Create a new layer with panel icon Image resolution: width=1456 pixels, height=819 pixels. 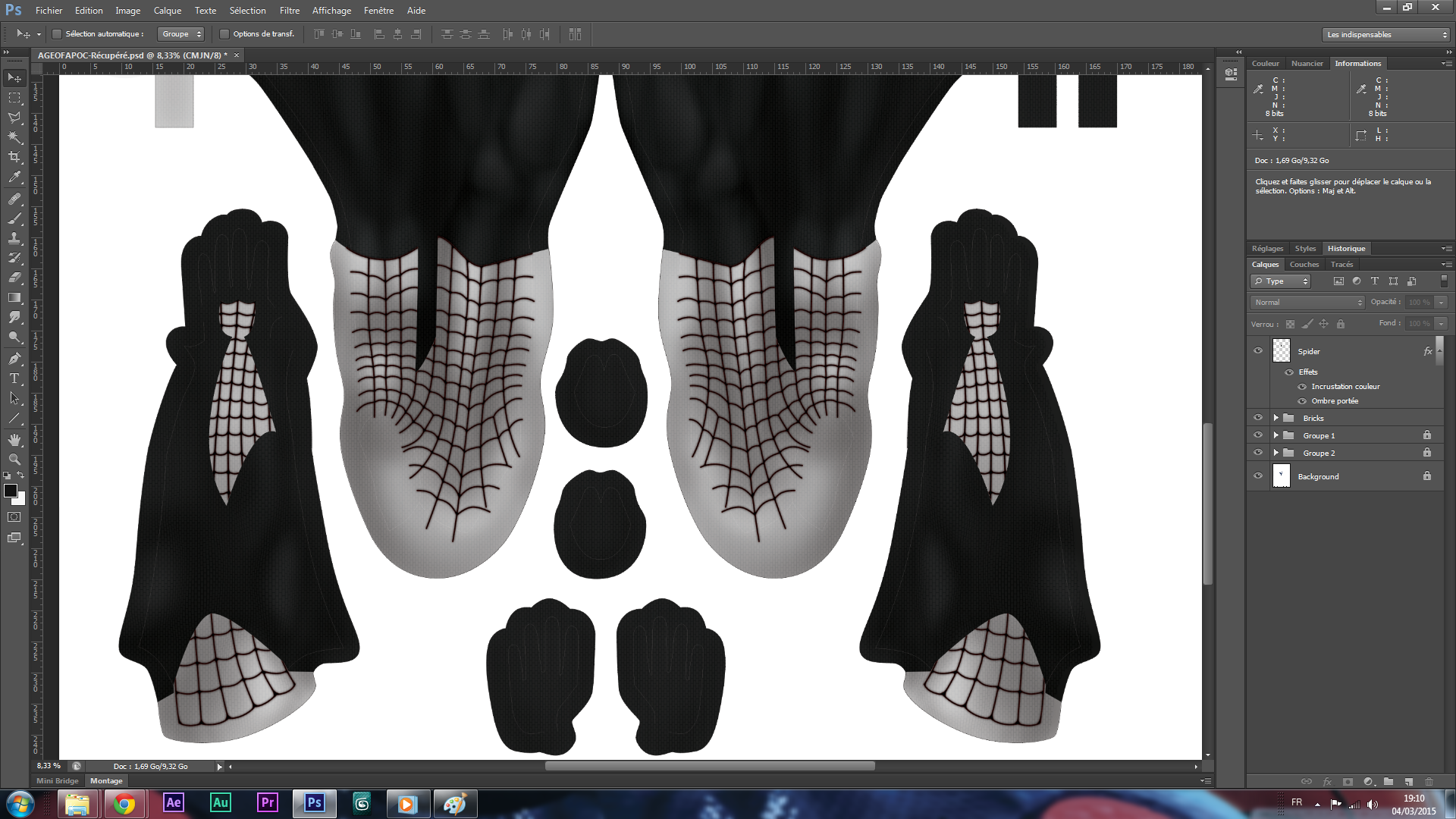pyautogui.click(x=1408, y=781)
